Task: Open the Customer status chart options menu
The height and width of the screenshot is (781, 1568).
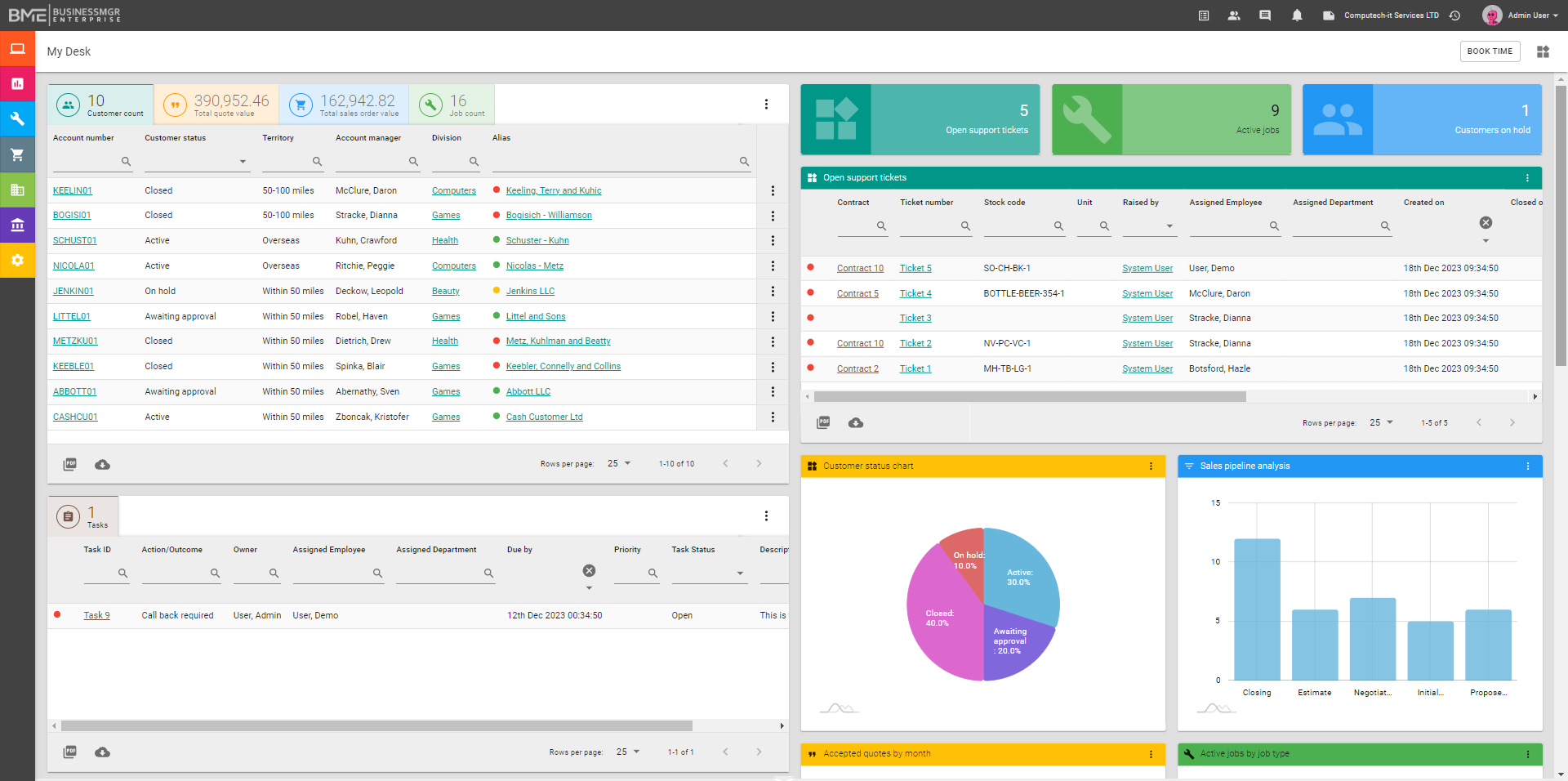Action: pos(1151,466)
